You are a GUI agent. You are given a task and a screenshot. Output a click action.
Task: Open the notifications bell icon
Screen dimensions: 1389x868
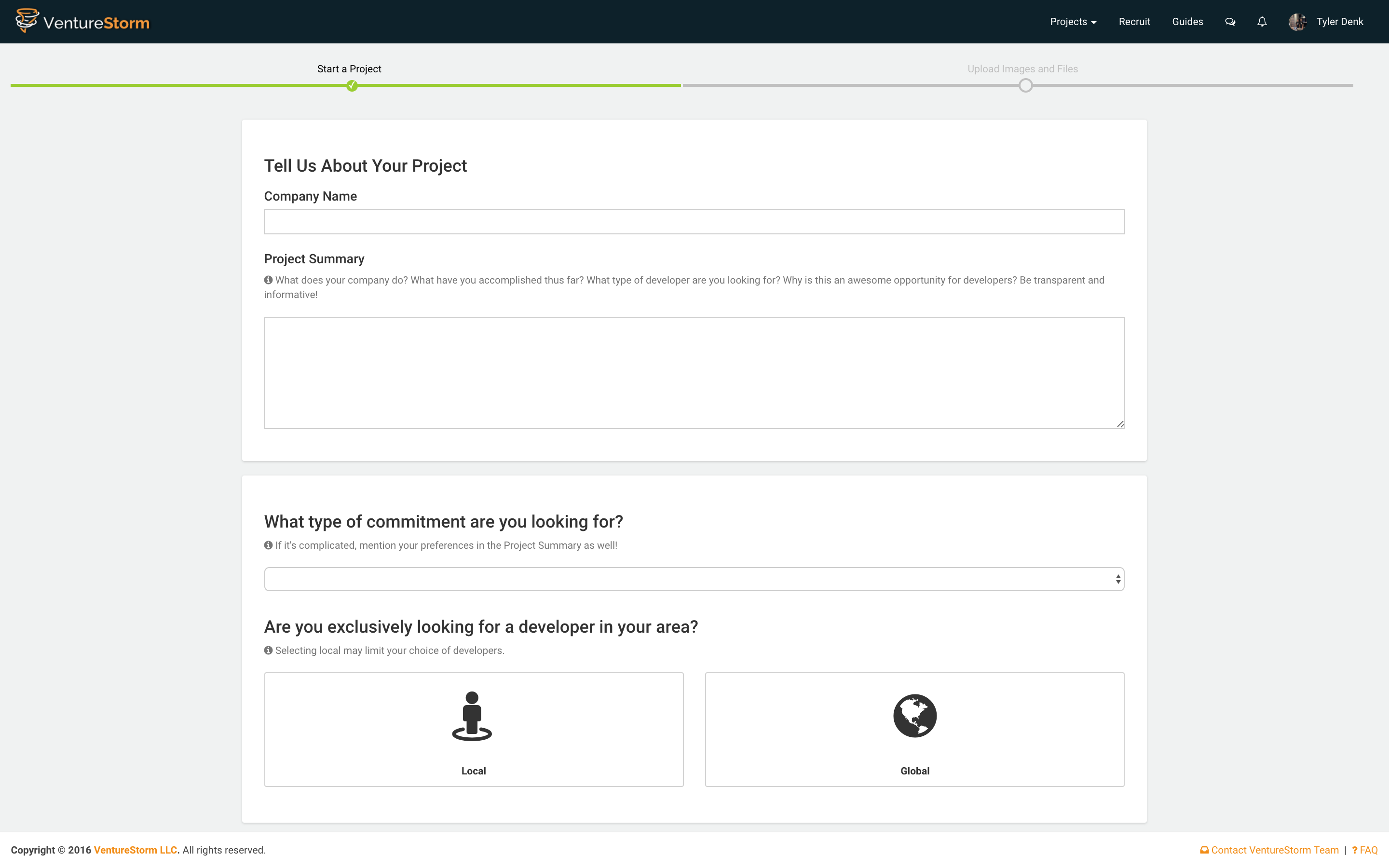[1262, 22]
